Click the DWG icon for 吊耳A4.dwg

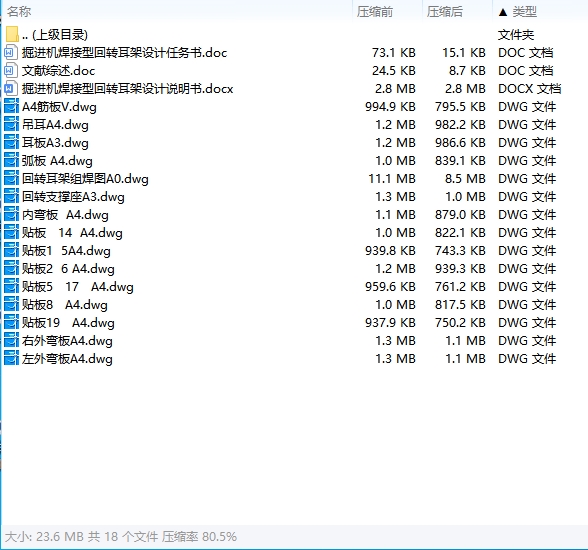pos(11,124)
